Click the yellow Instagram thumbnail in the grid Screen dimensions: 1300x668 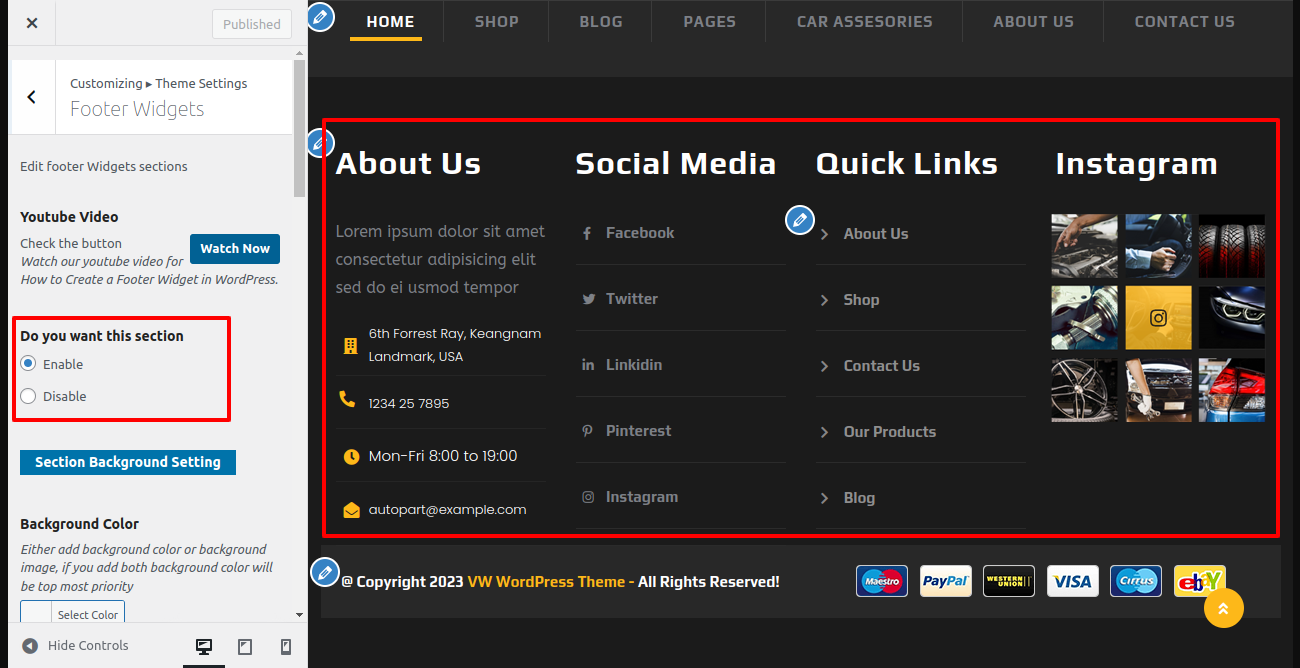click(x=1158, y=318)
